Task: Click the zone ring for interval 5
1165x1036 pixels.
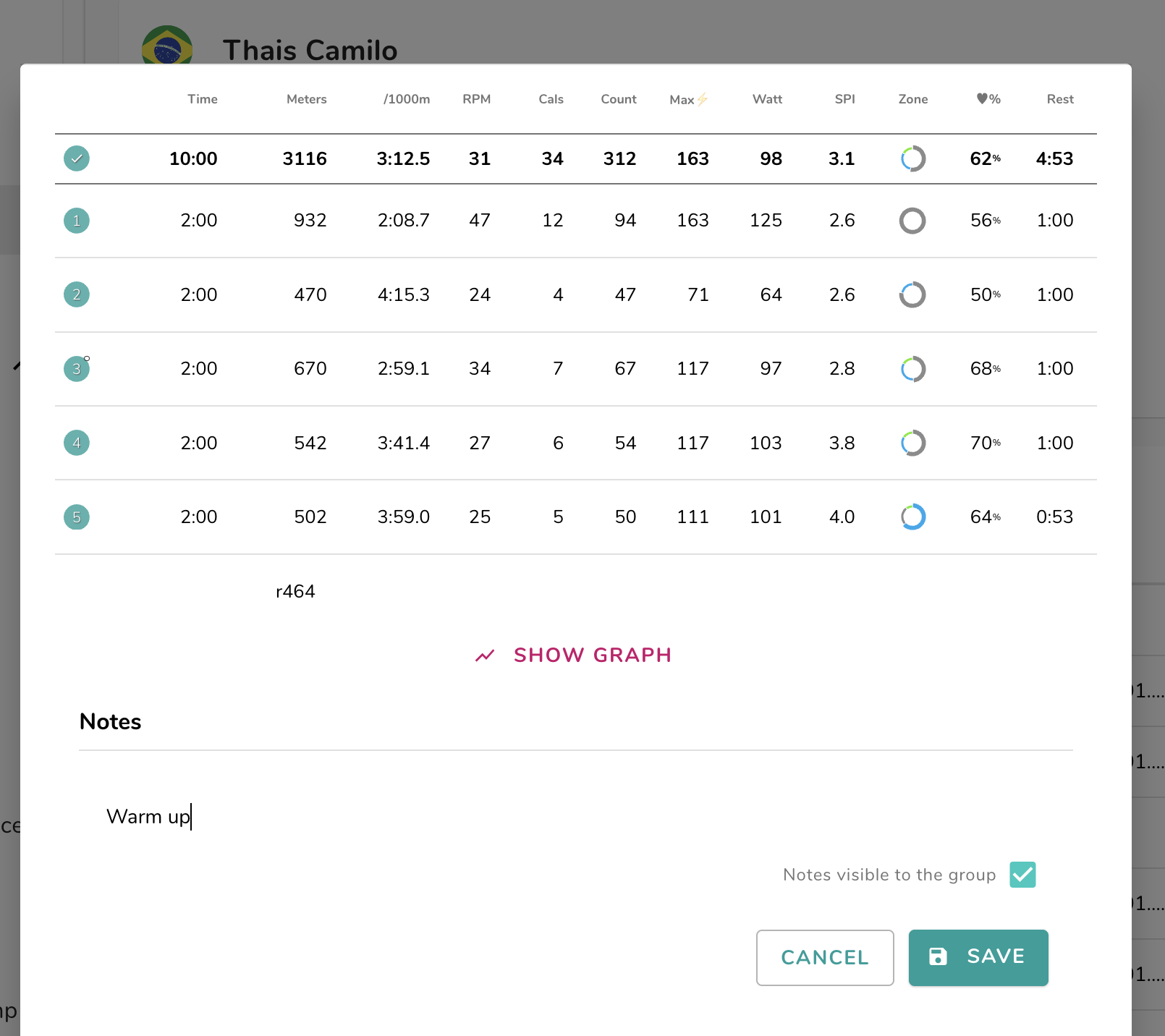Action: click(x=913, y=517)
